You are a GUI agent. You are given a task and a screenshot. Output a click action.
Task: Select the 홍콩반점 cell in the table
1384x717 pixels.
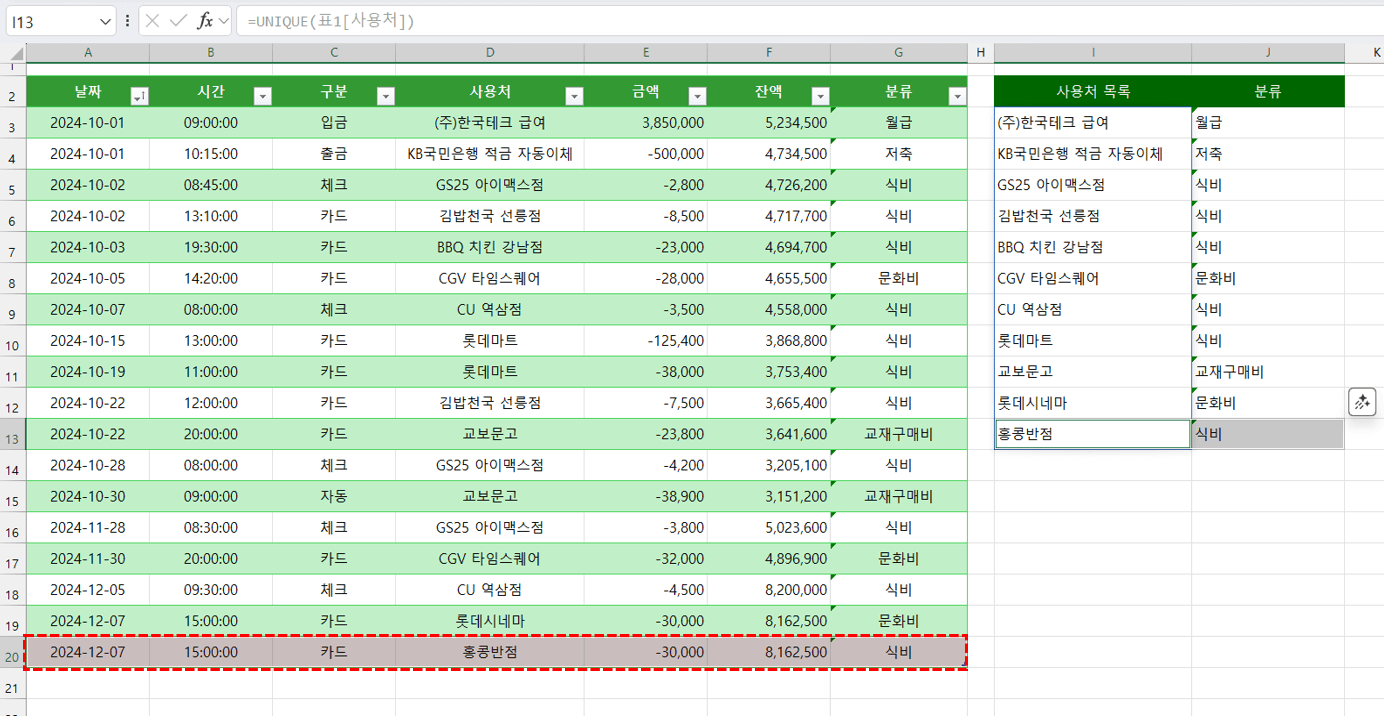(x=490, y=652)
